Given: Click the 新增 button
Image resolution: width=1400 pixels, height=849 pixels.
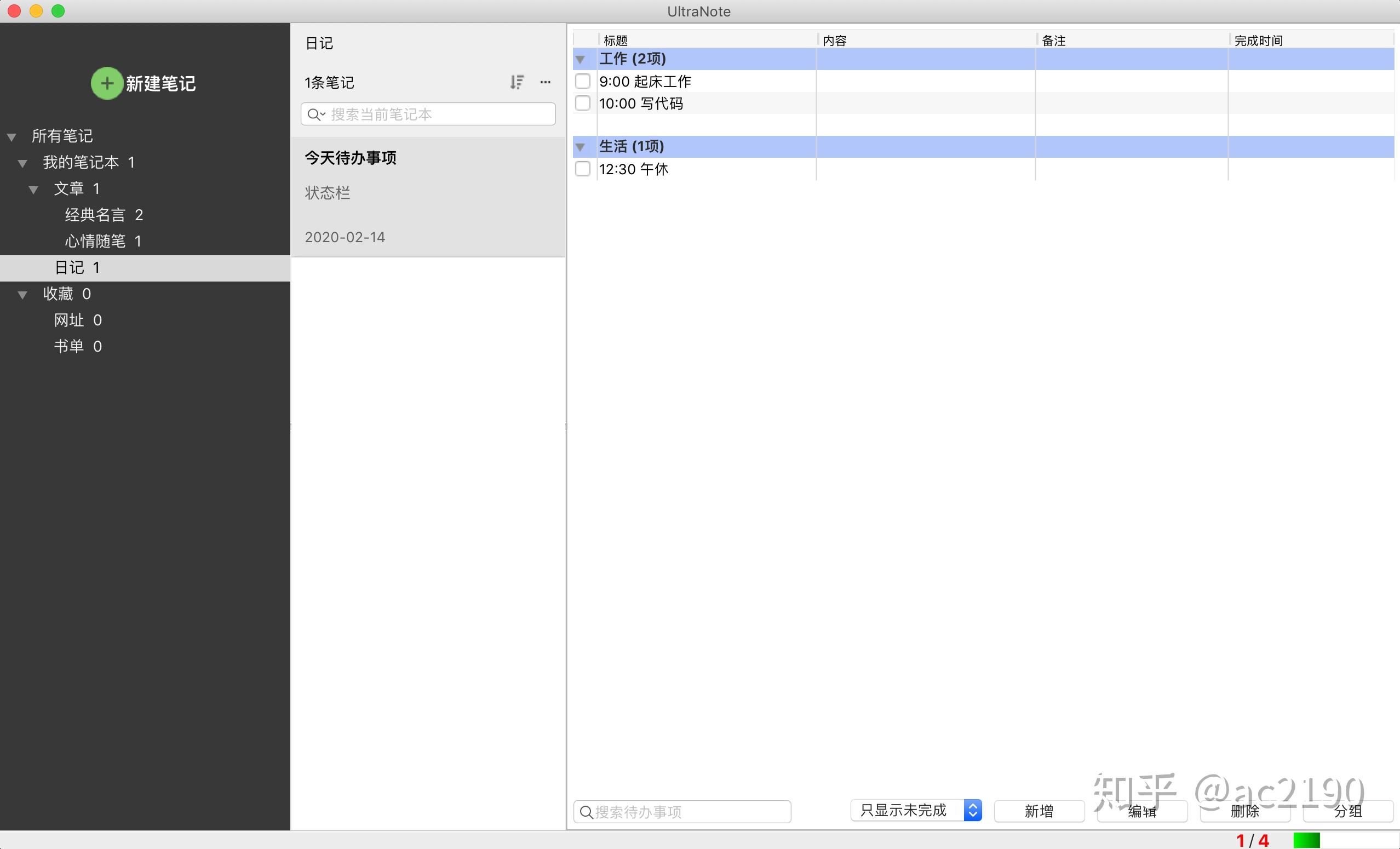Looking at the screenshot, I should point(1039,811).
